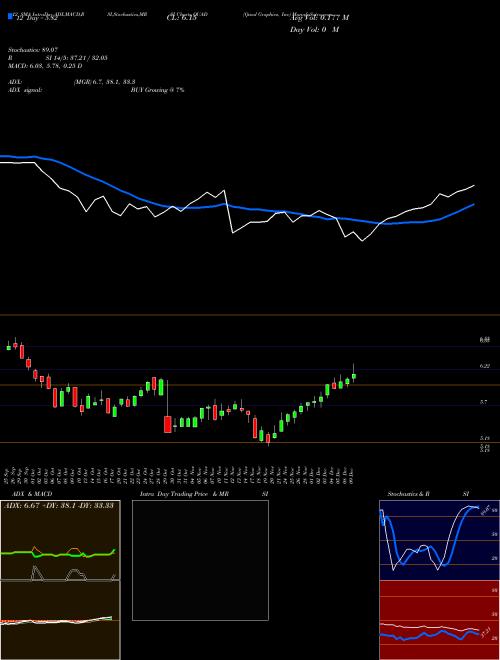Open the empty intraday price chart box
This screenshot has width=500, height=660.
coord(200,560)
